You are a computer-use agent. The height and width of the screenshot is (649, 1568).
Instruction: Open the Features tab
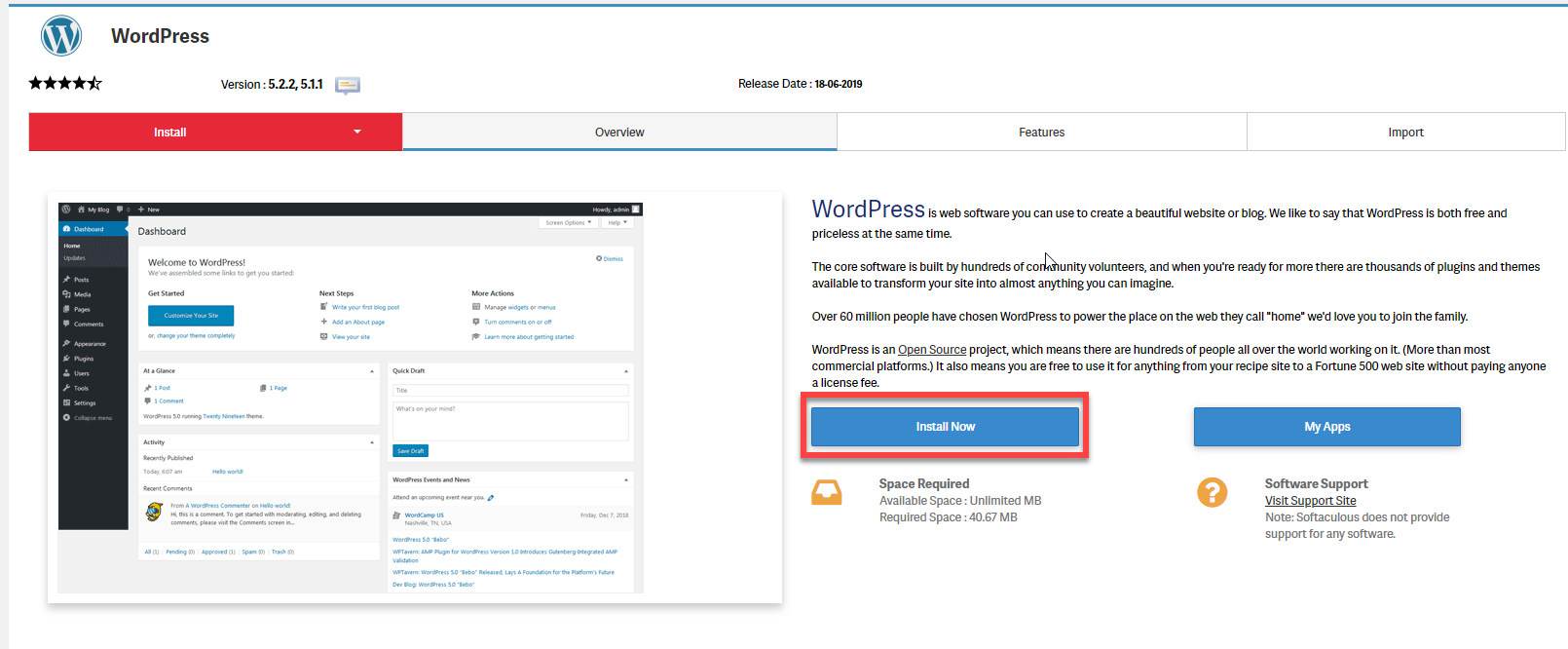[1042, 132]
